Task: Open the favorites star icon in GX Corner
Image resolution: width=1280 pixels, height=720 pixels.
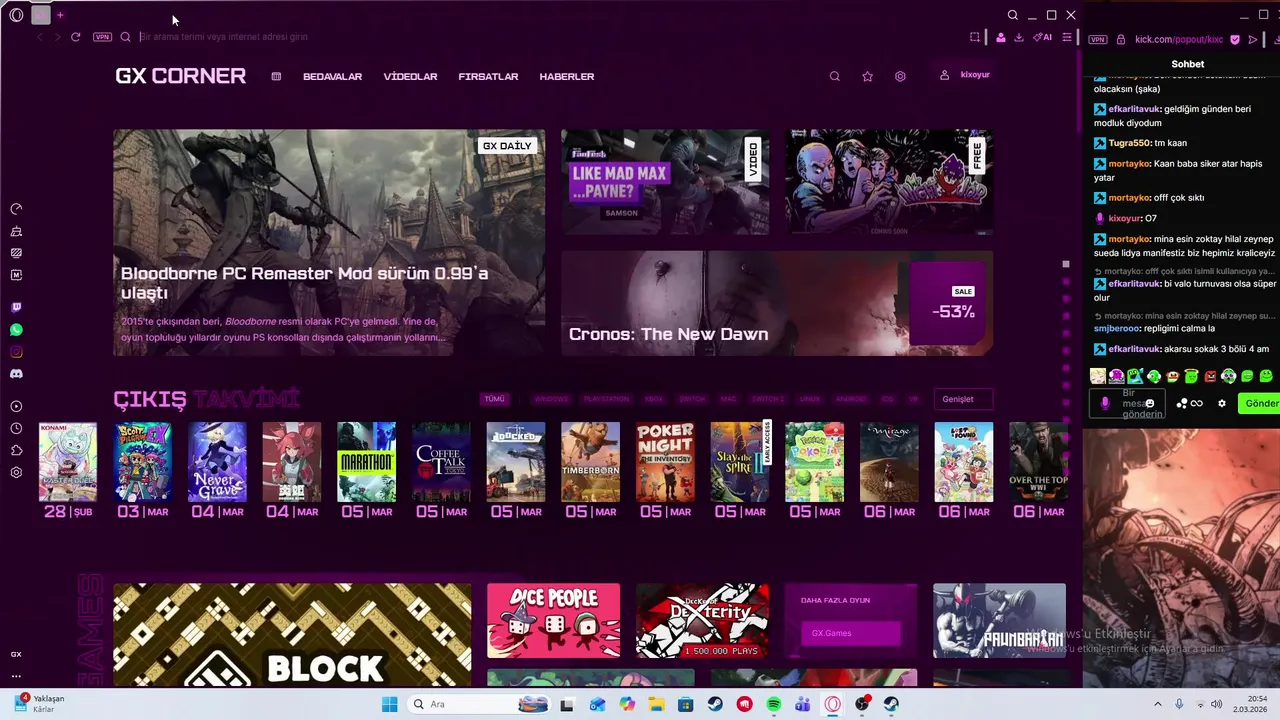Action: [867, 76]
